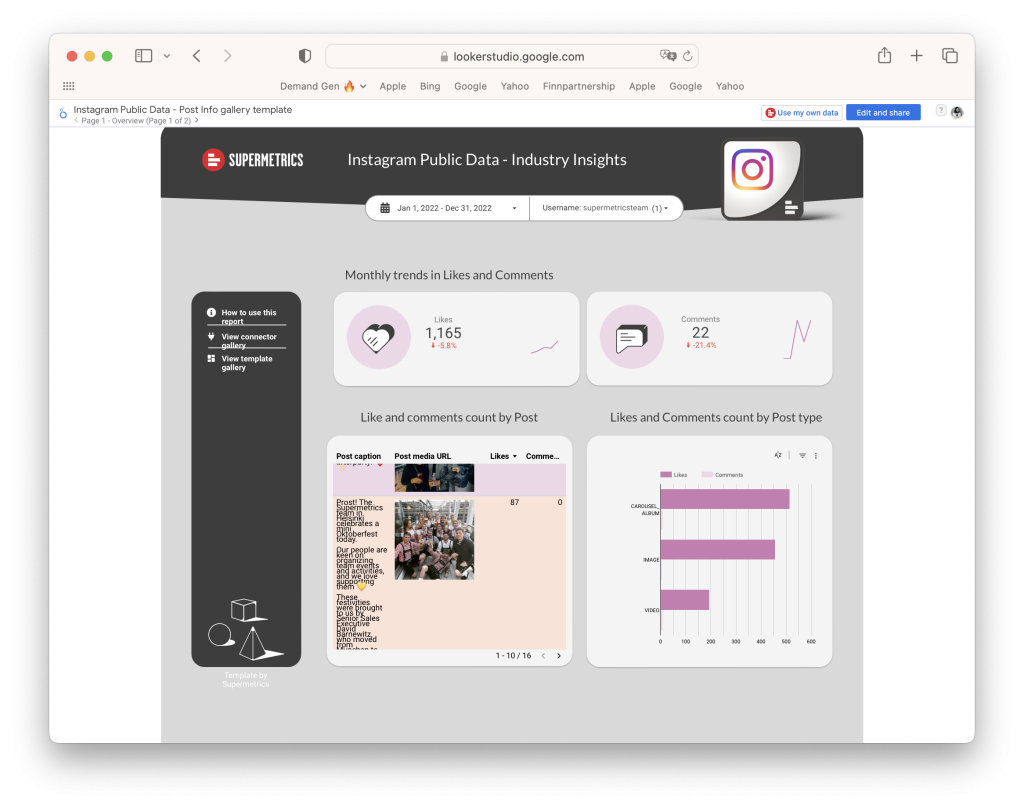The image size is (1024, 808).
Task: Sort table by Likes column dropdown
Action: click(503, 456)
